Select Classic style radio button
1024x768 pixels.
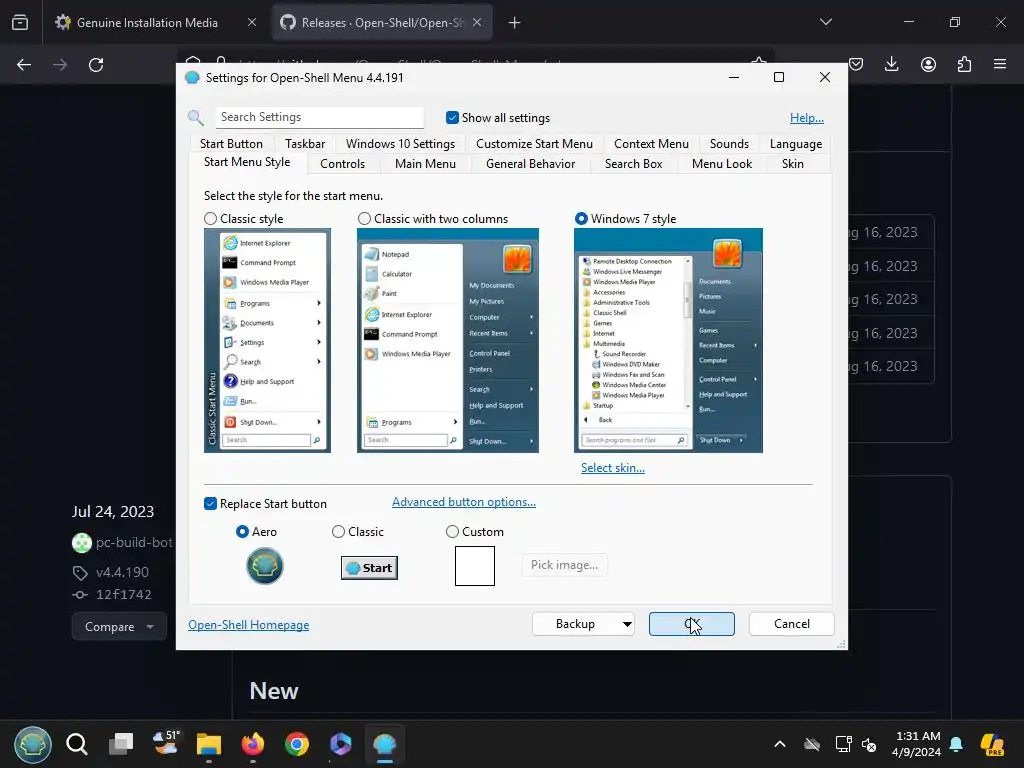pyautogui.click(x=210, y=219)
